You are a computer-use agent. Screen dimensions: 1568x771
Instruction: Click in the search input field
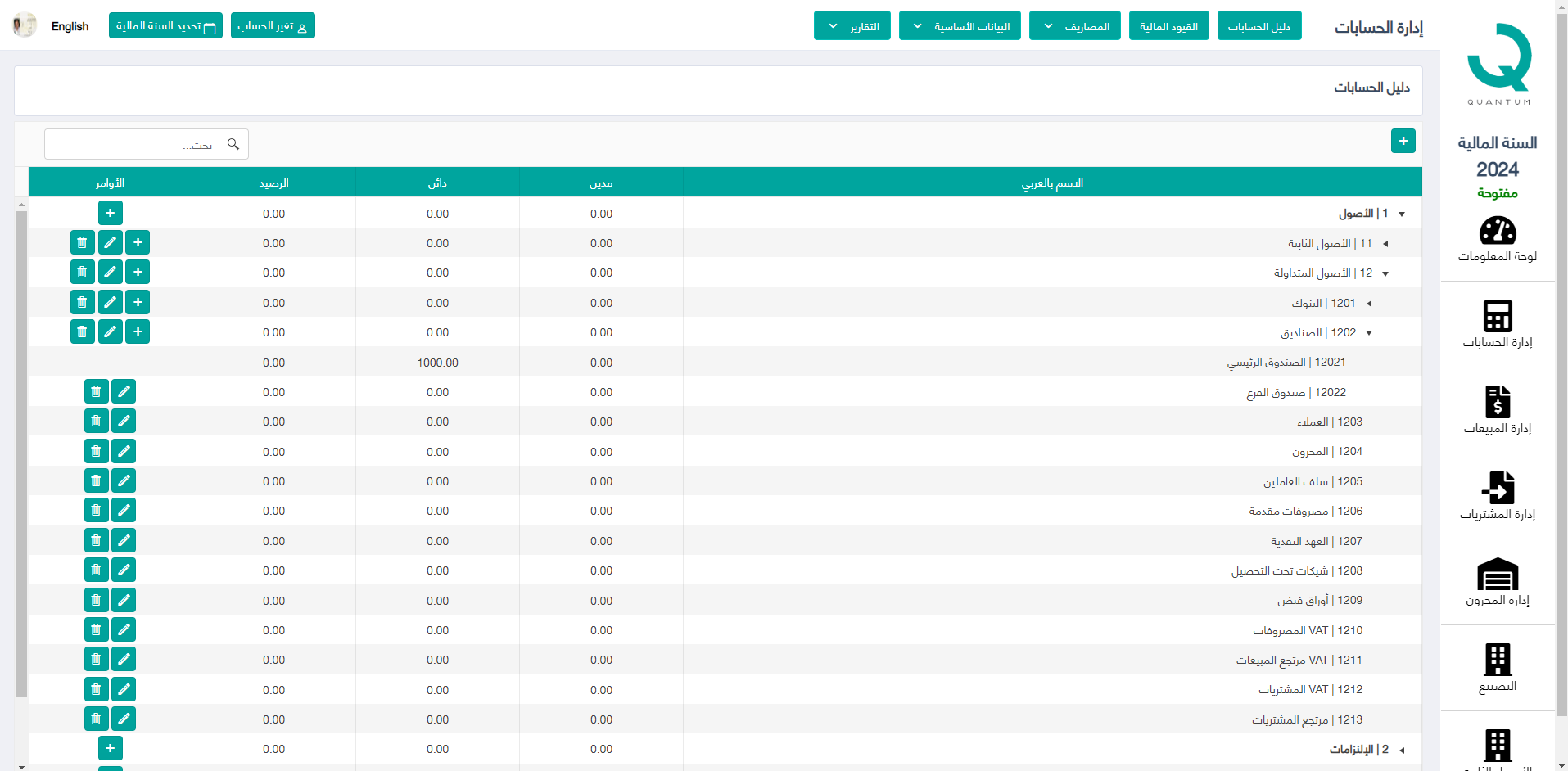click(135, 145)
